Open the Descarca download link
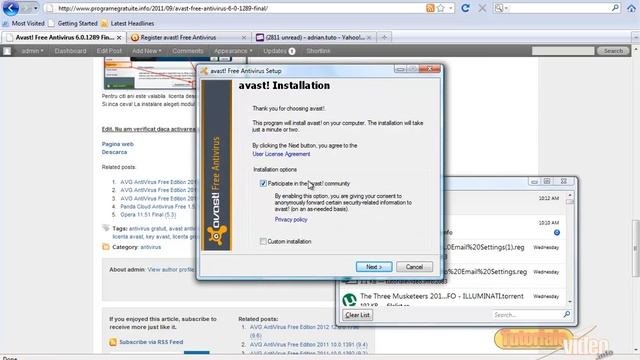The width and height of the screenshot is (640, 360). tap(114, 152)
